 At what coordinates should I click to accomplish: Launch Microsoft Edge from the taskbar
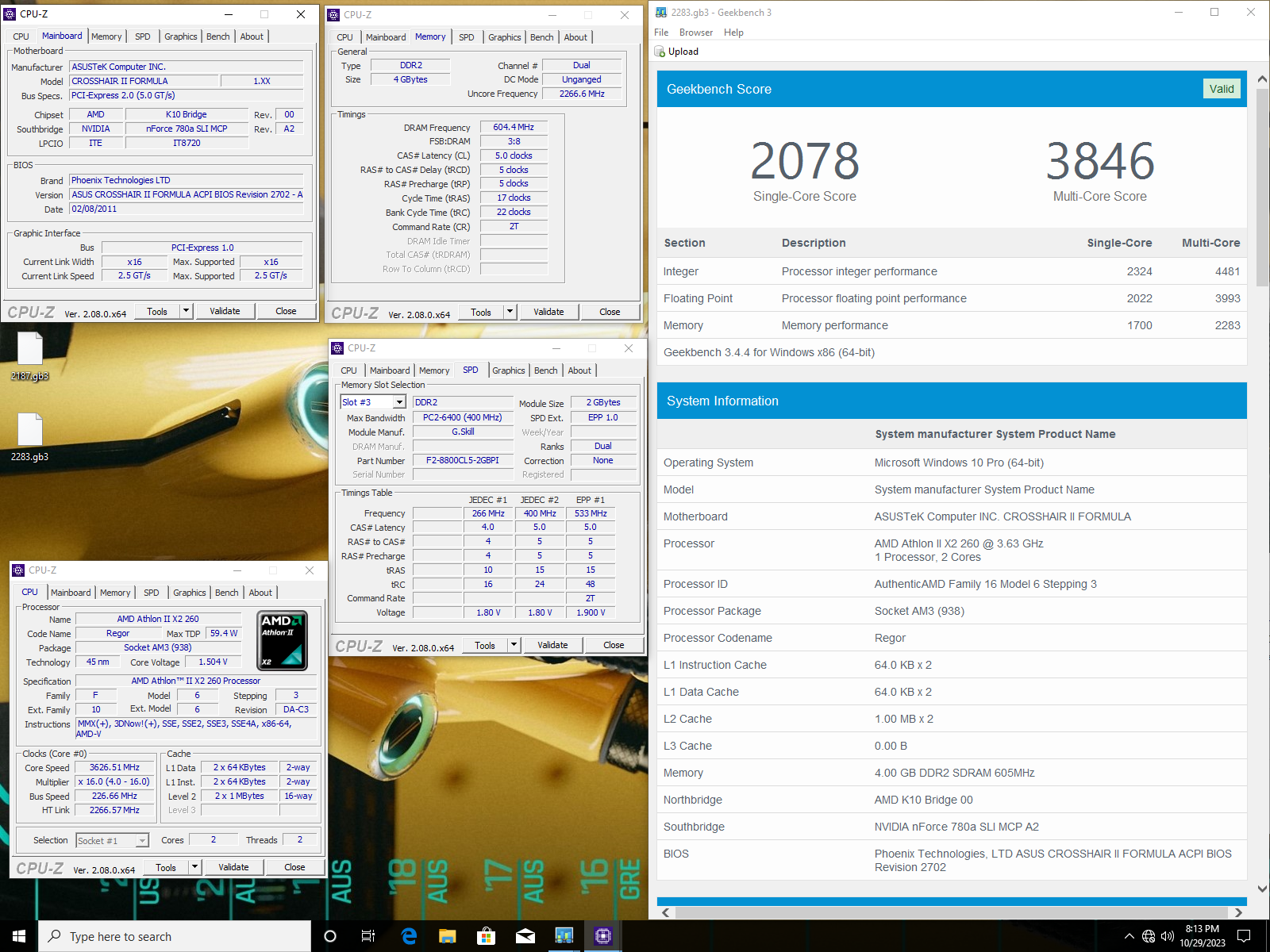tap(409, 936)
